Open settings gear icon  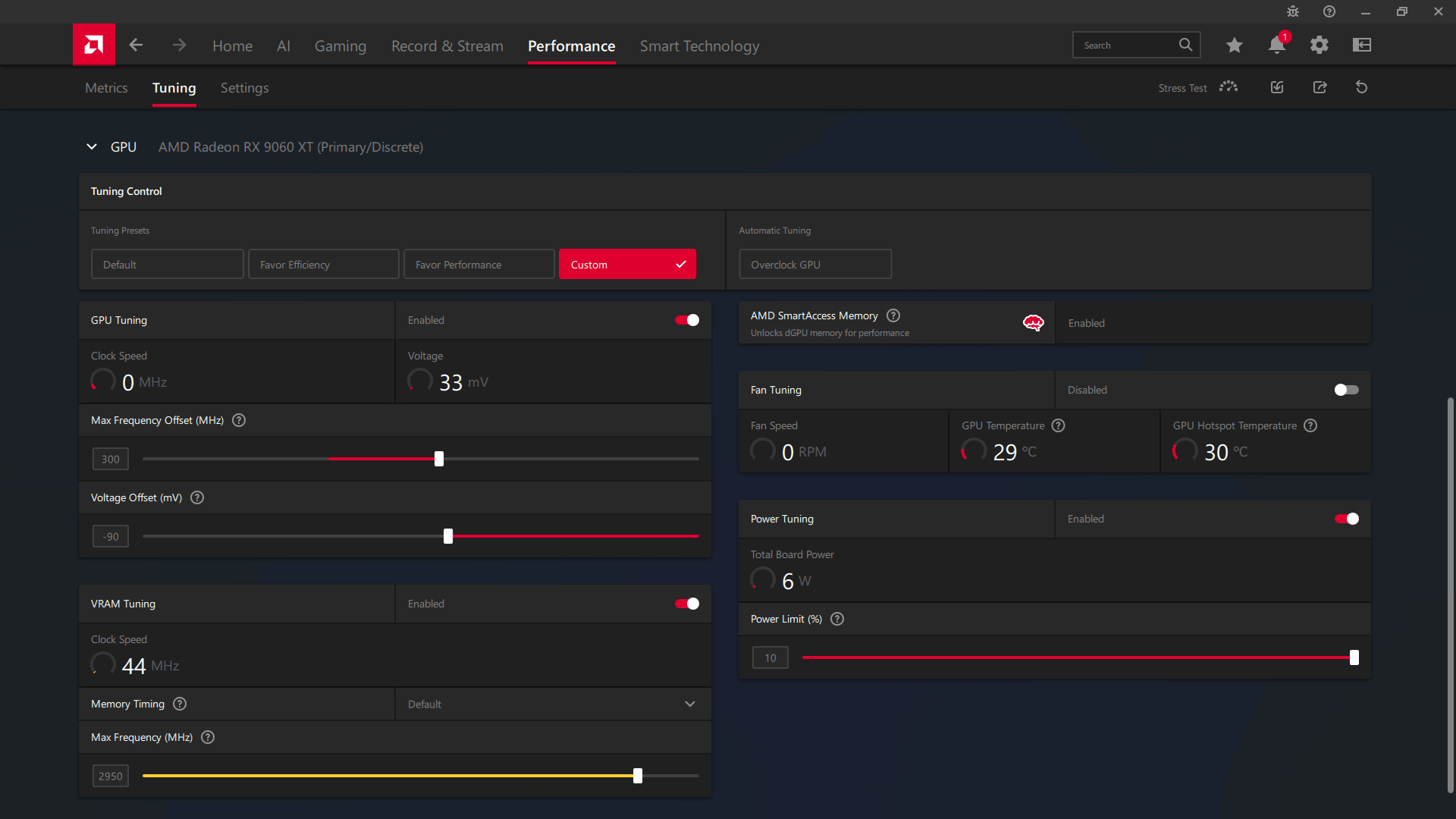1319,45
